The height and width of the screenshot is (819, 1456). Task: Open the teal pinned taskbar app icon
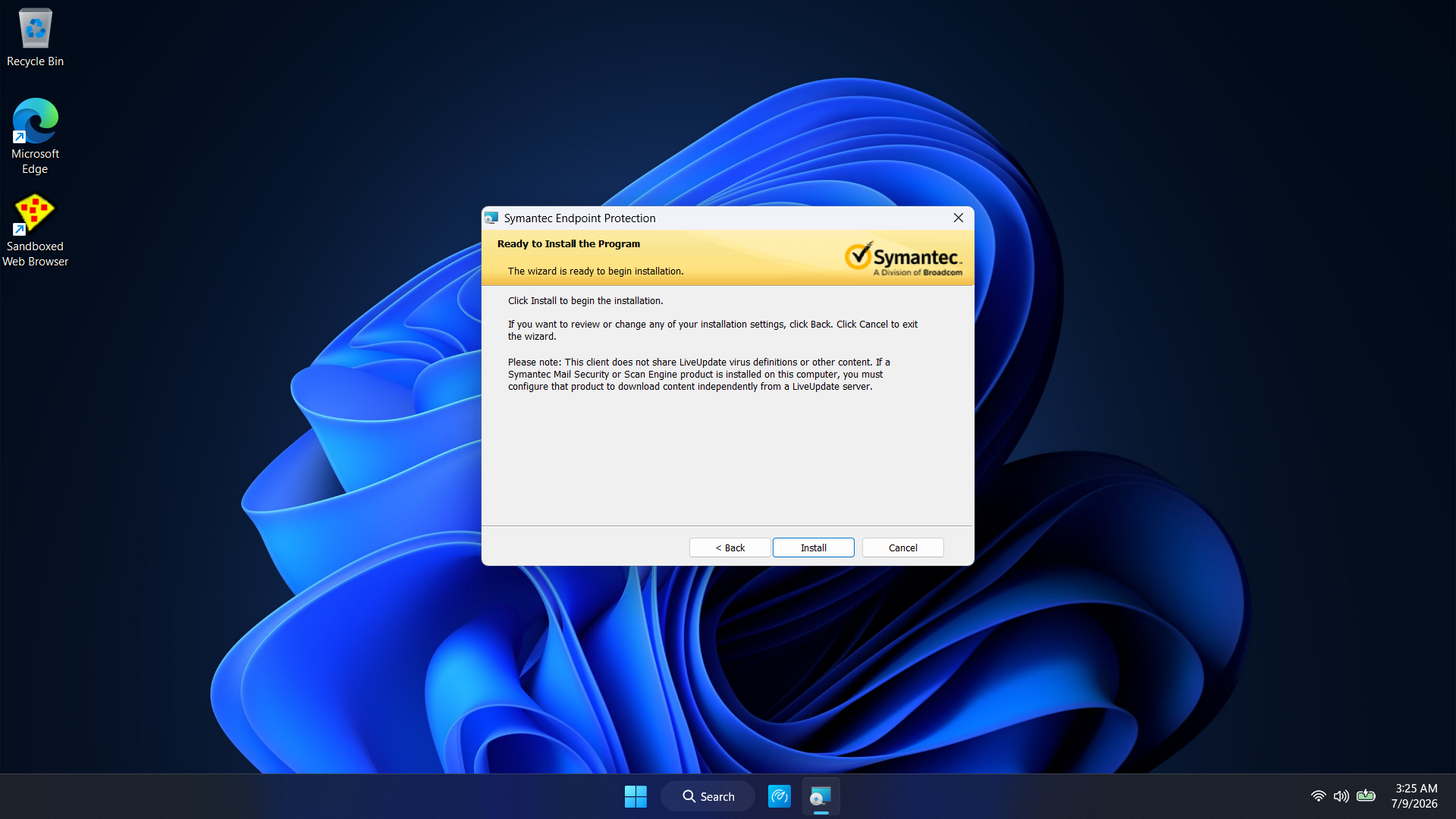tap(779, 796)
